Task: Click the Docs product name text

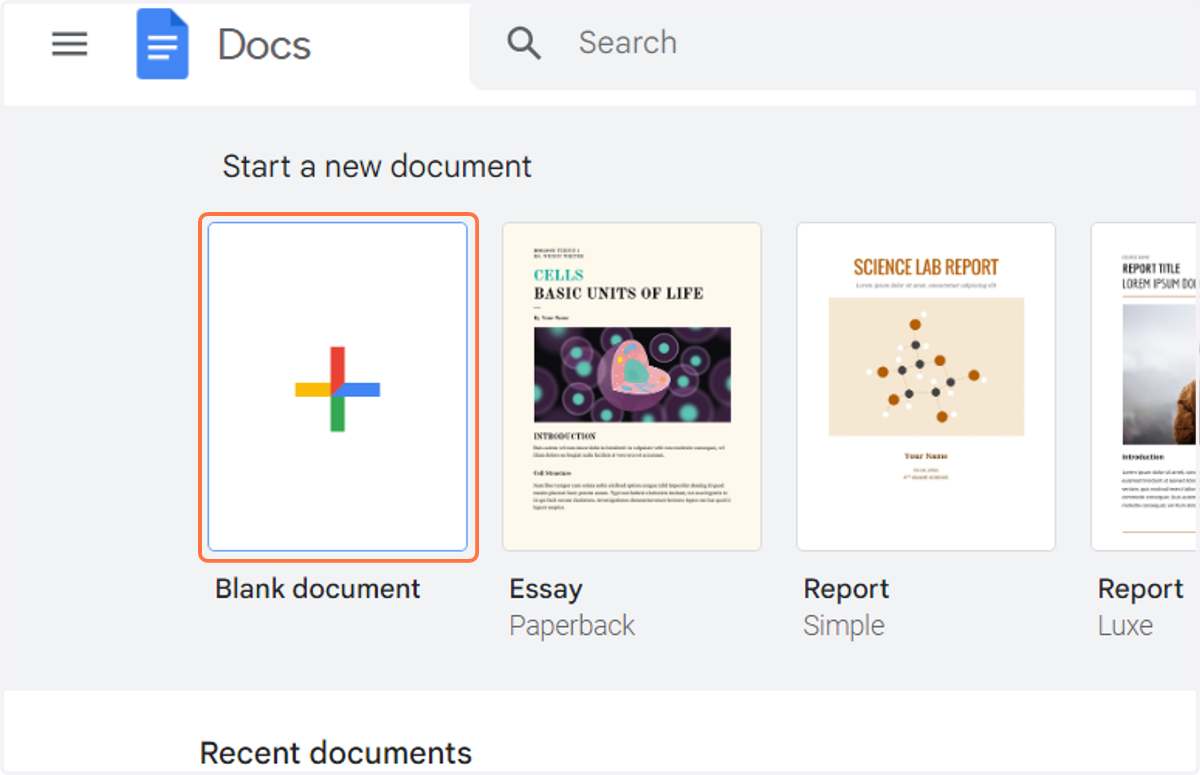Action: coord(264,45)
